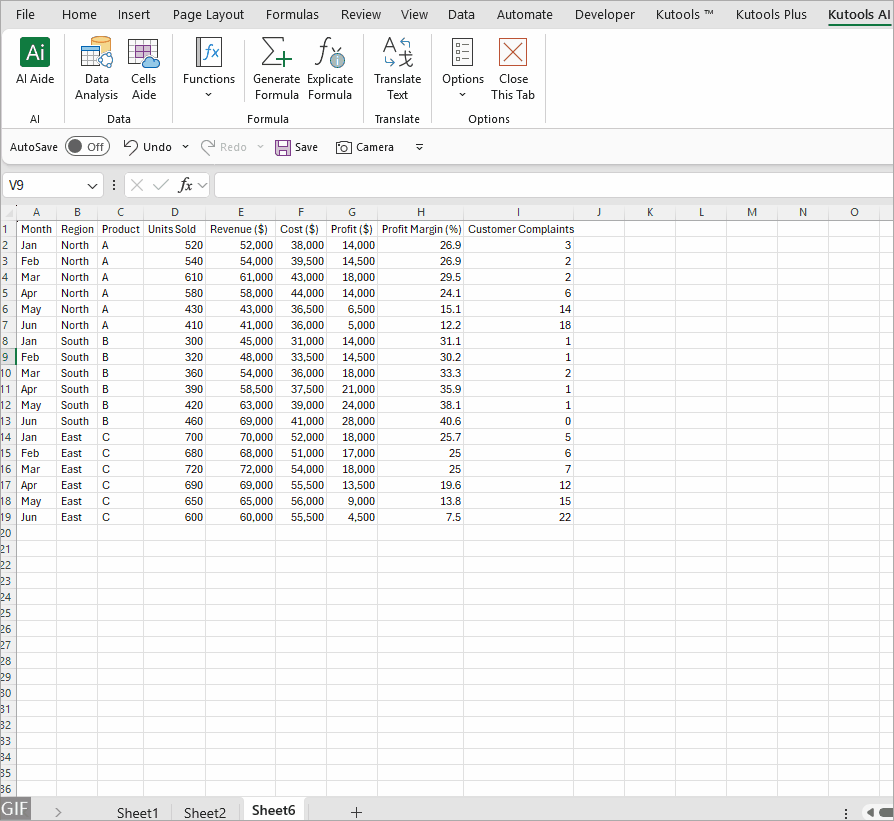
Task: Toggle AutoSave on
Action: point(87,146)
